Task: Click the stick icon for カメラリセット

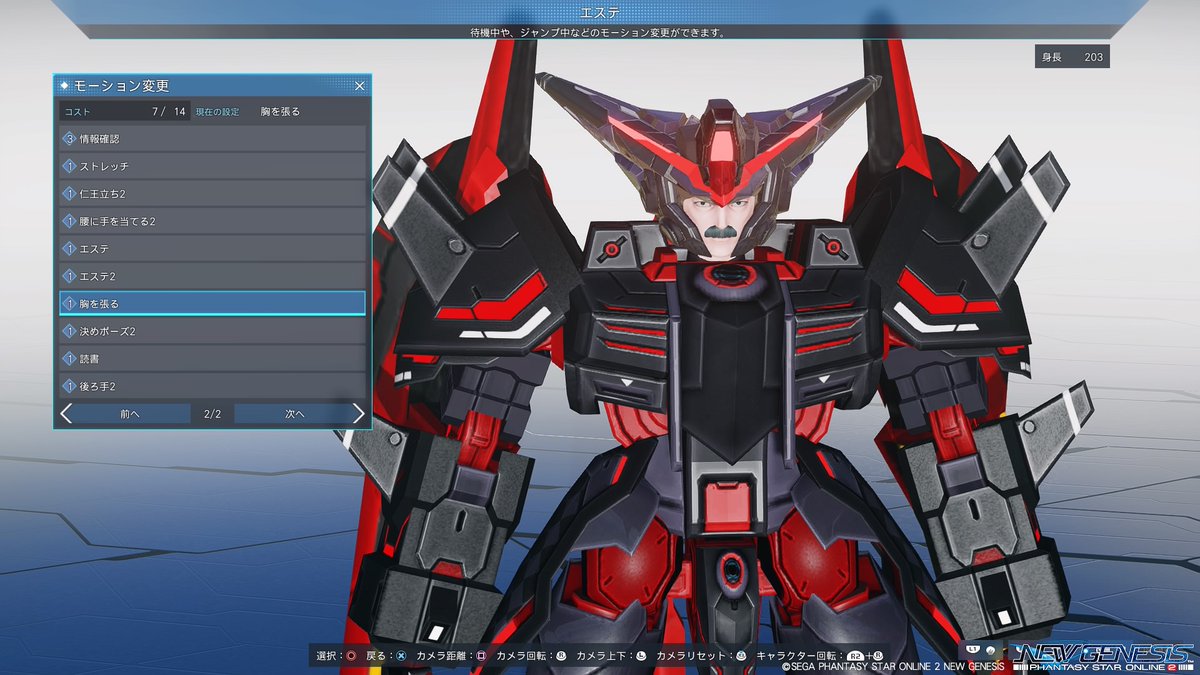Action: [741, 656]
